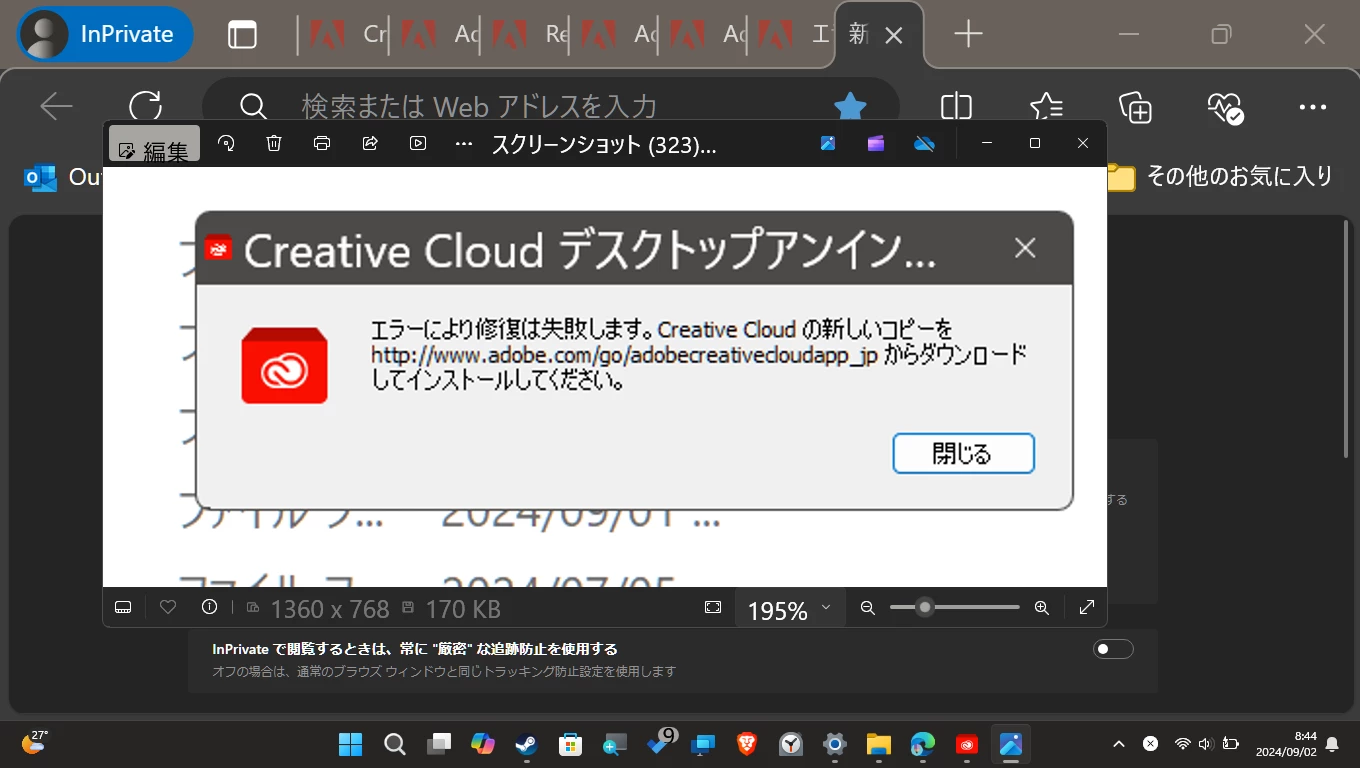
Task: Open the Windows Start menu
Action: point(351,744)
